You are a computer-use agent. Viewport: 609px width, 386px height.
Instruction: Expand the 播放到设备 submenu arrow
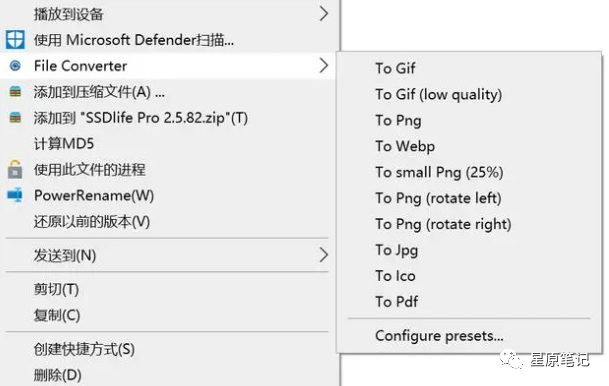324,14
